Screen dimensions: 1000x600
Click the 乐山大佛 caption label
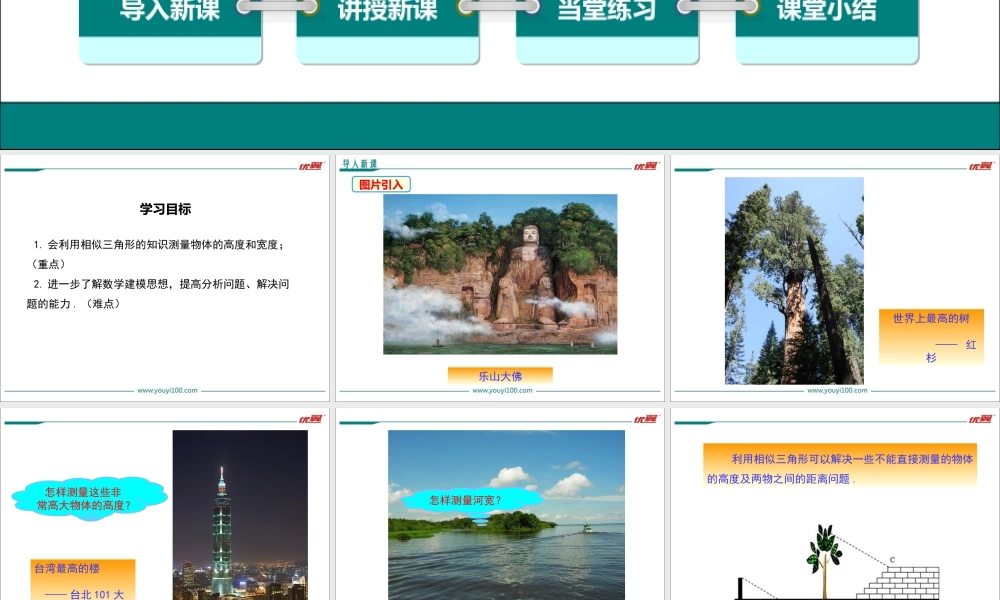pos(500,376)
